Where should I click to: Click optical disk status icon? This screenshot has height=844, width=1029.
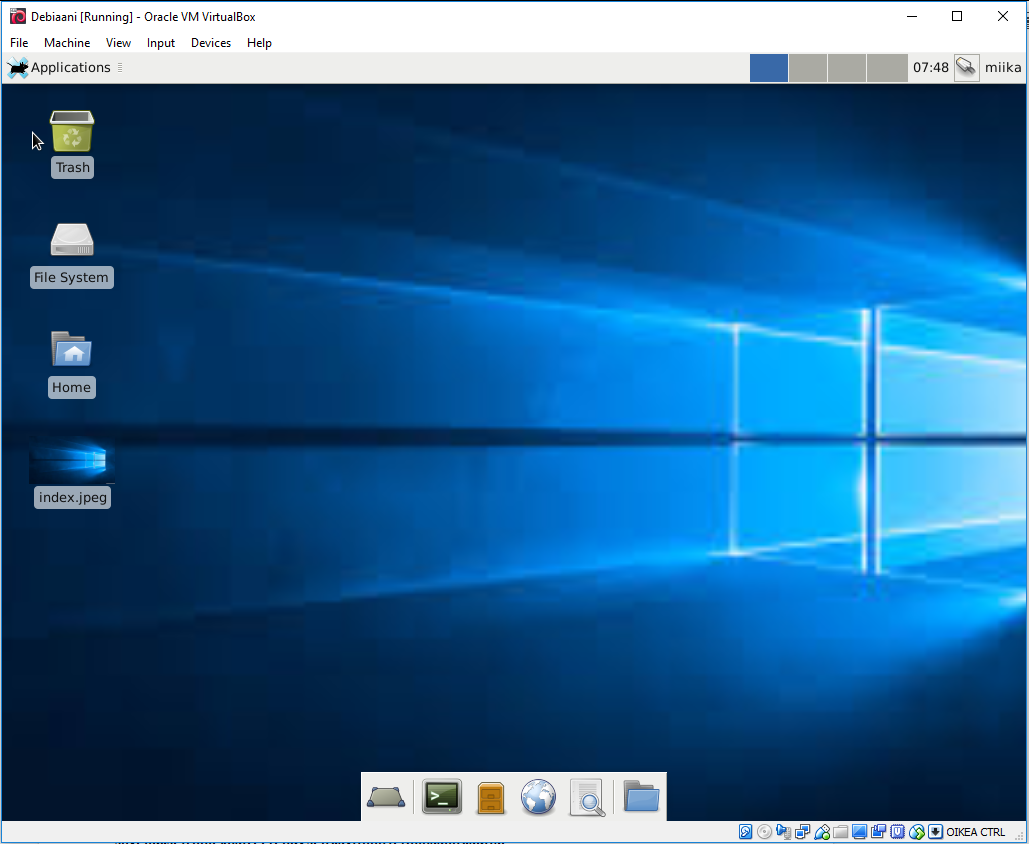pos(764,832)
